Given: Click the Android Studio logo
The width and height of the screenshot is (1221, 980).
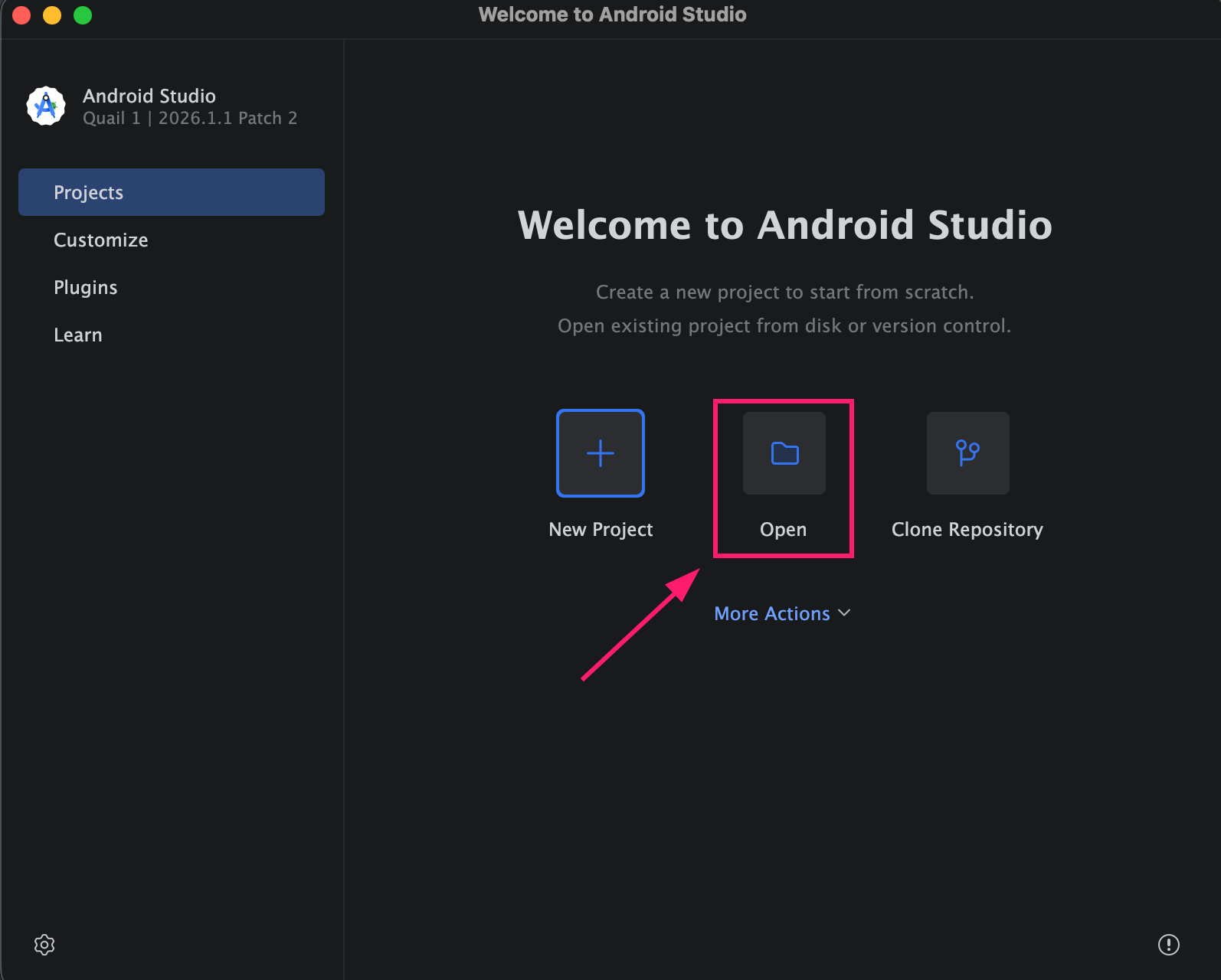Looking at the screenshot, I should coord(46,106).
